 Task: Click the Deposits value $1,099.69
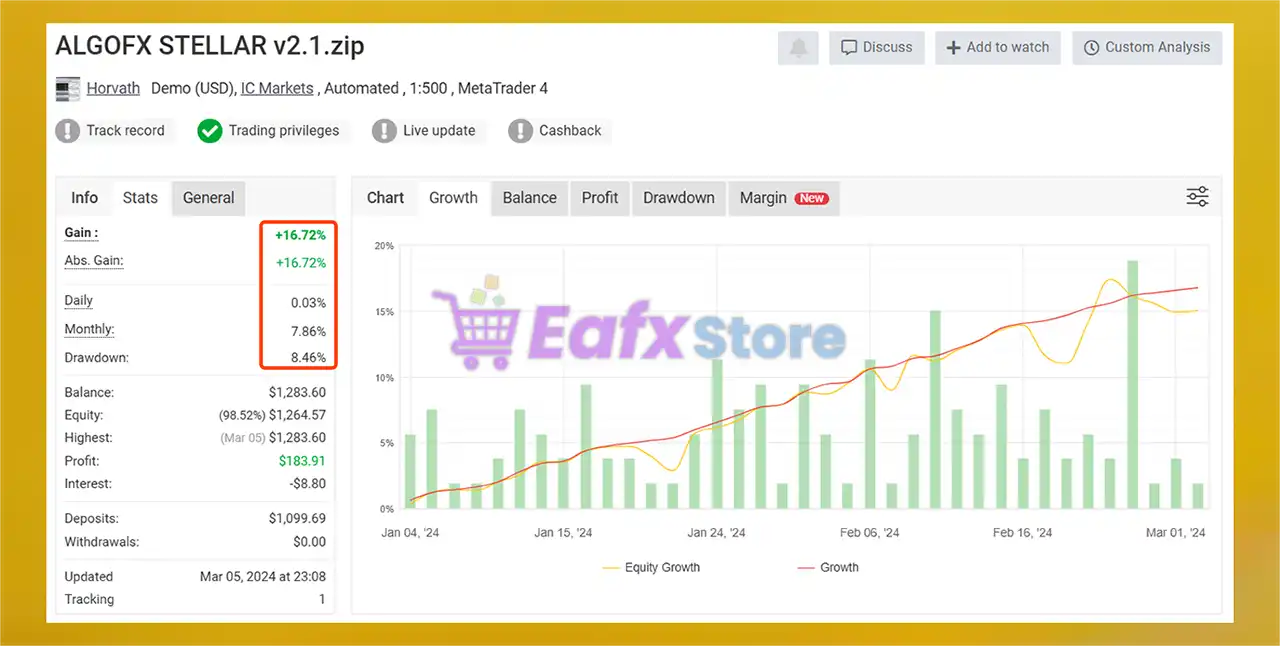tap(297, 519)
